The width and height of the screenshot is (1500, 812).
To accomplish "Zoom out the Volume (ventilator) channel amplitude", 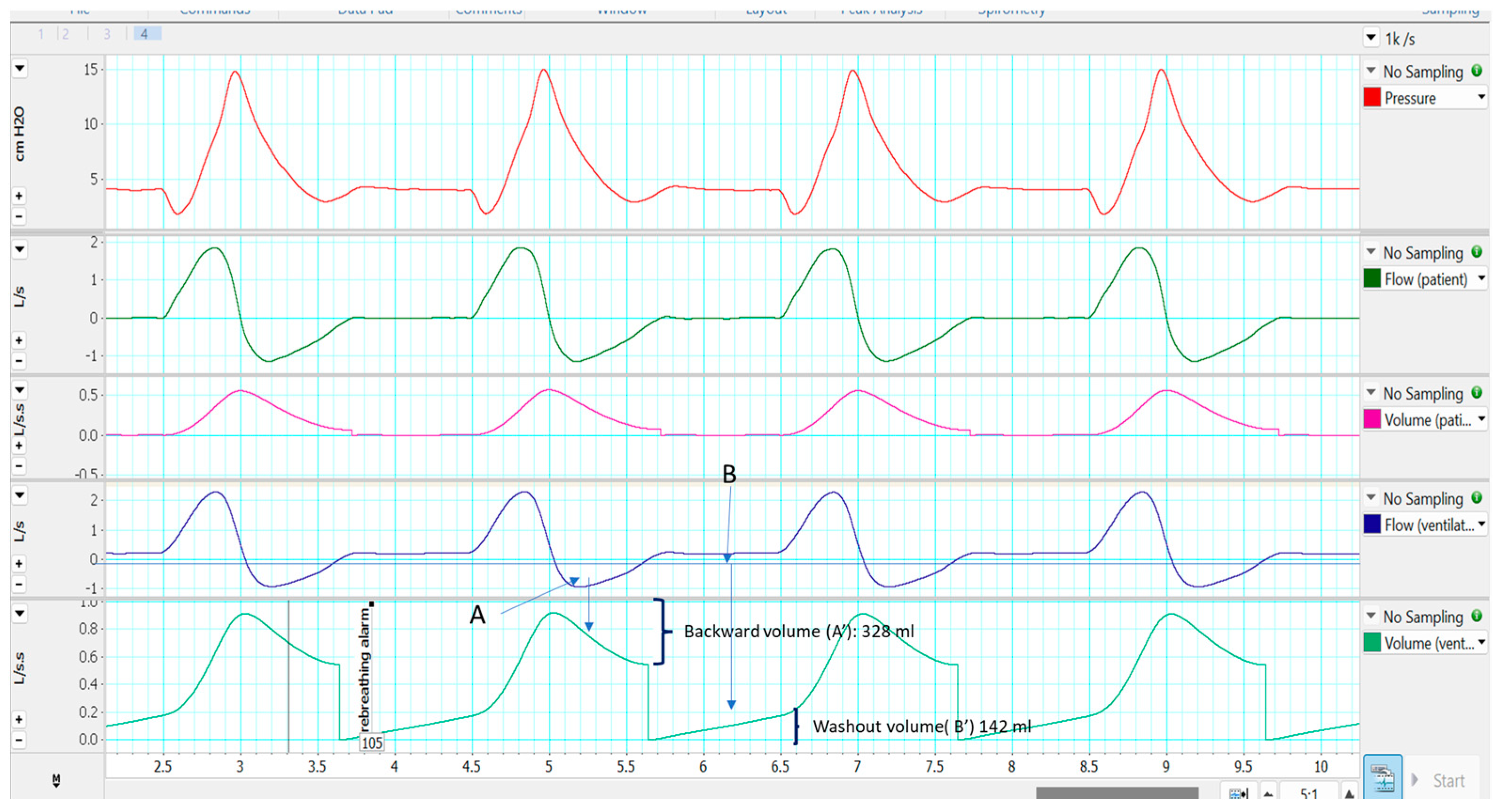I will (19, 740).
